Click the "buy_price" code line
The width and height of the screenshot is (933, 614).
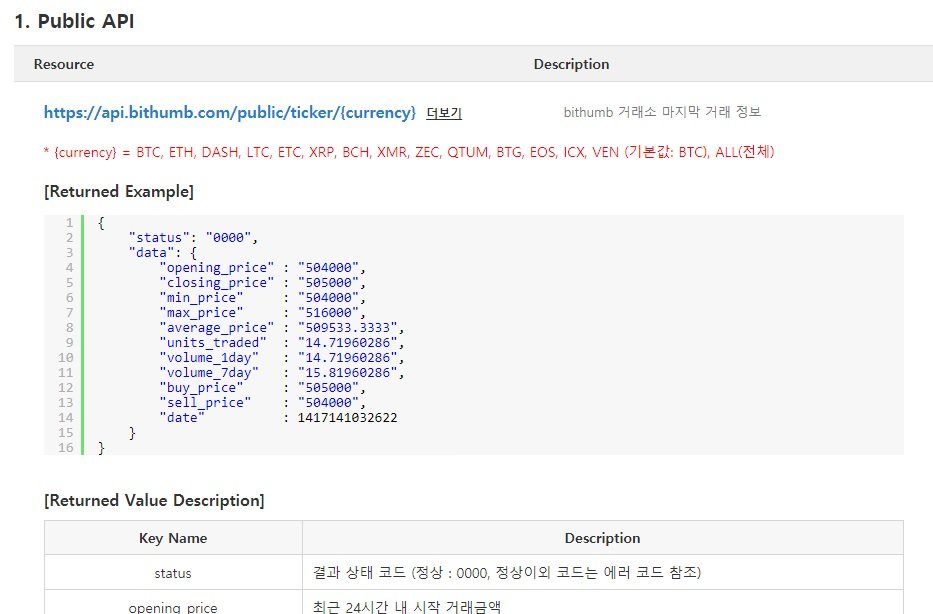pos(262,387)
